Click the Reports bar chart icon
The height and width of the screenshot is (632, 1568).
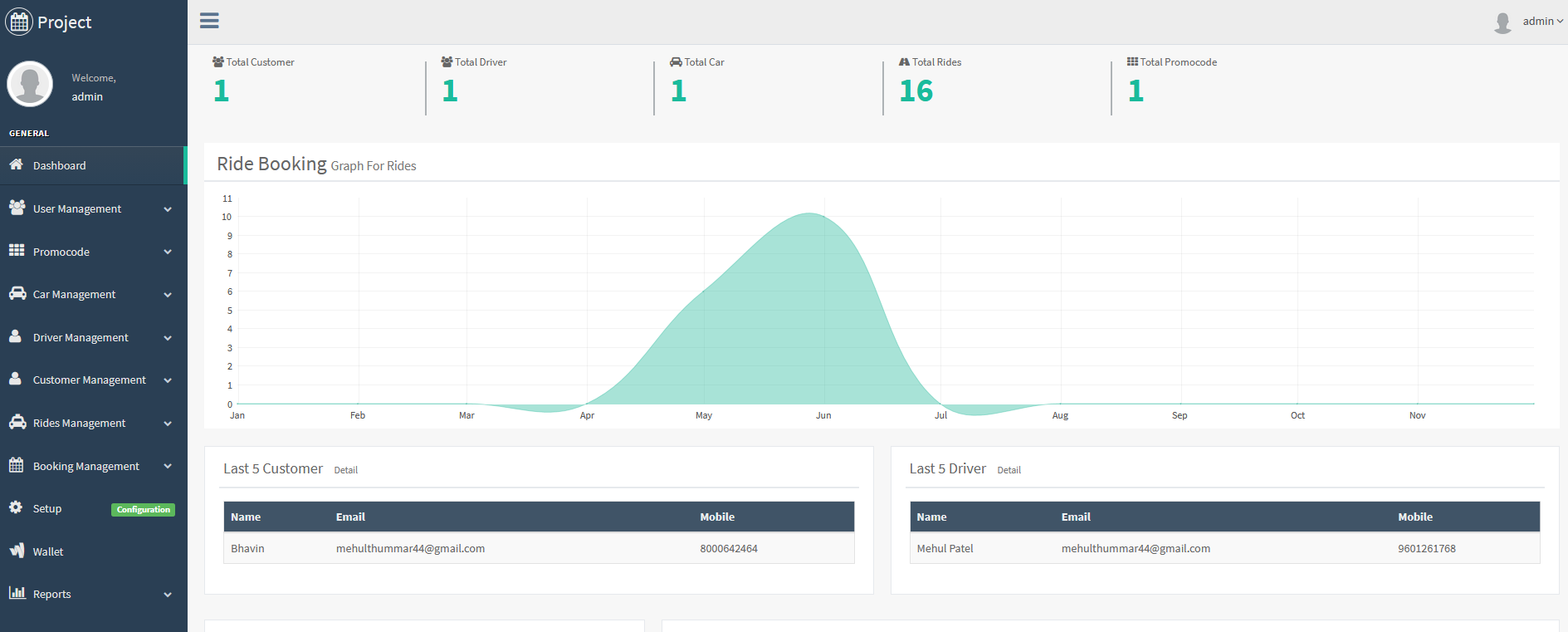pyautogui.click(x=17, y=593)
